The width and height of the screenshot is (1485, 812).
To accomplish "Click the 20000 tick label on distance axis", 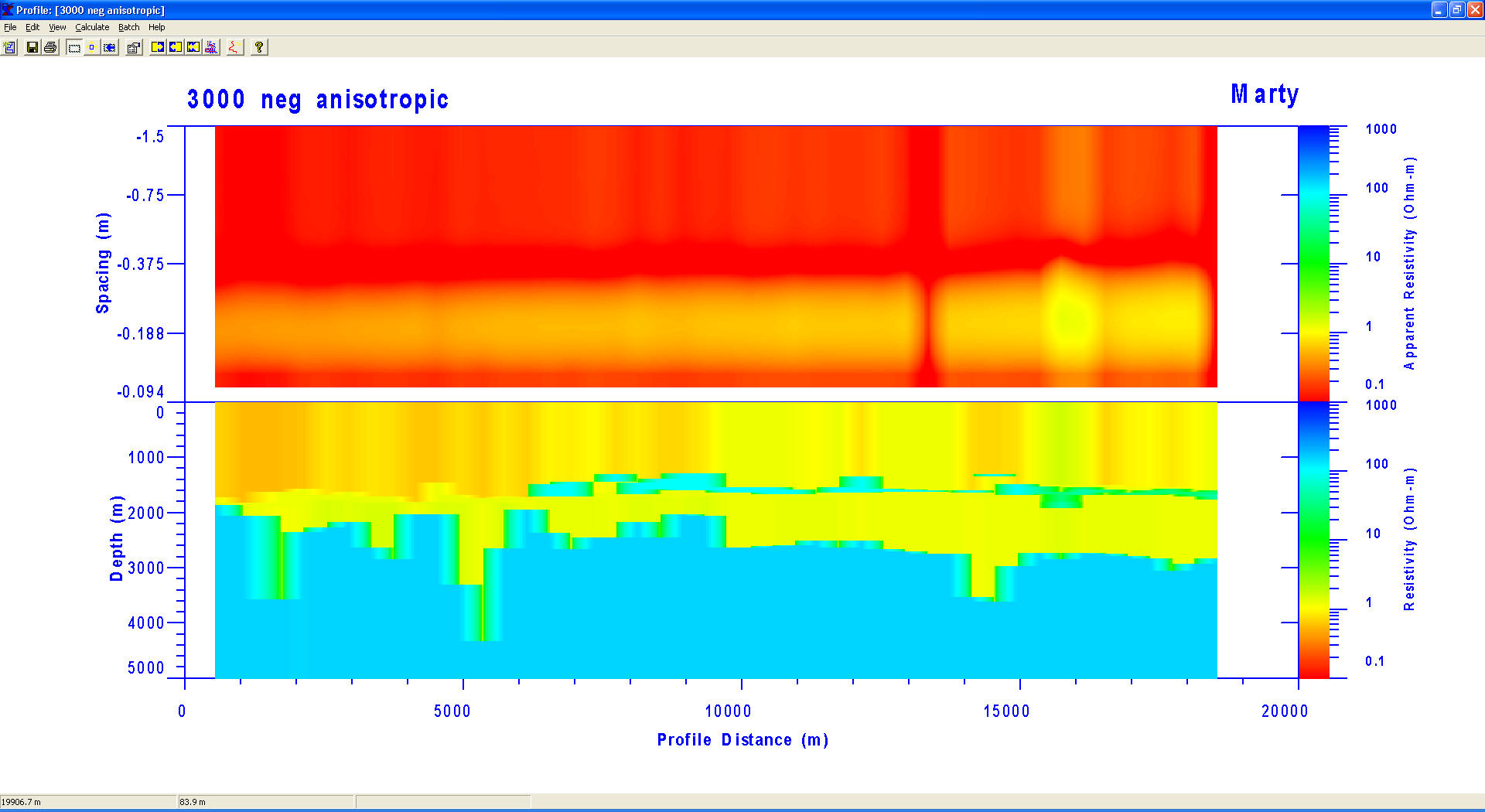I will pos(1285,711).
